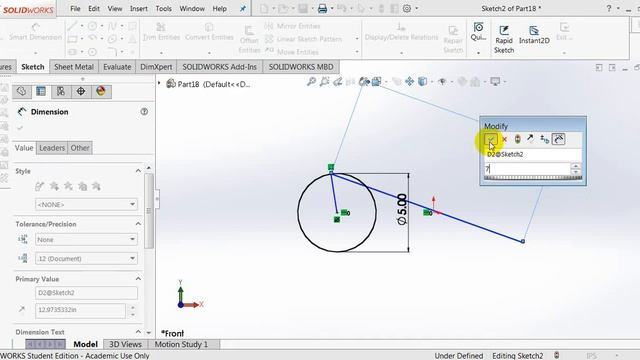Open the Edit menu
Image resolution: width=640 pixels, height=360 pixels.
coord(94,9)
